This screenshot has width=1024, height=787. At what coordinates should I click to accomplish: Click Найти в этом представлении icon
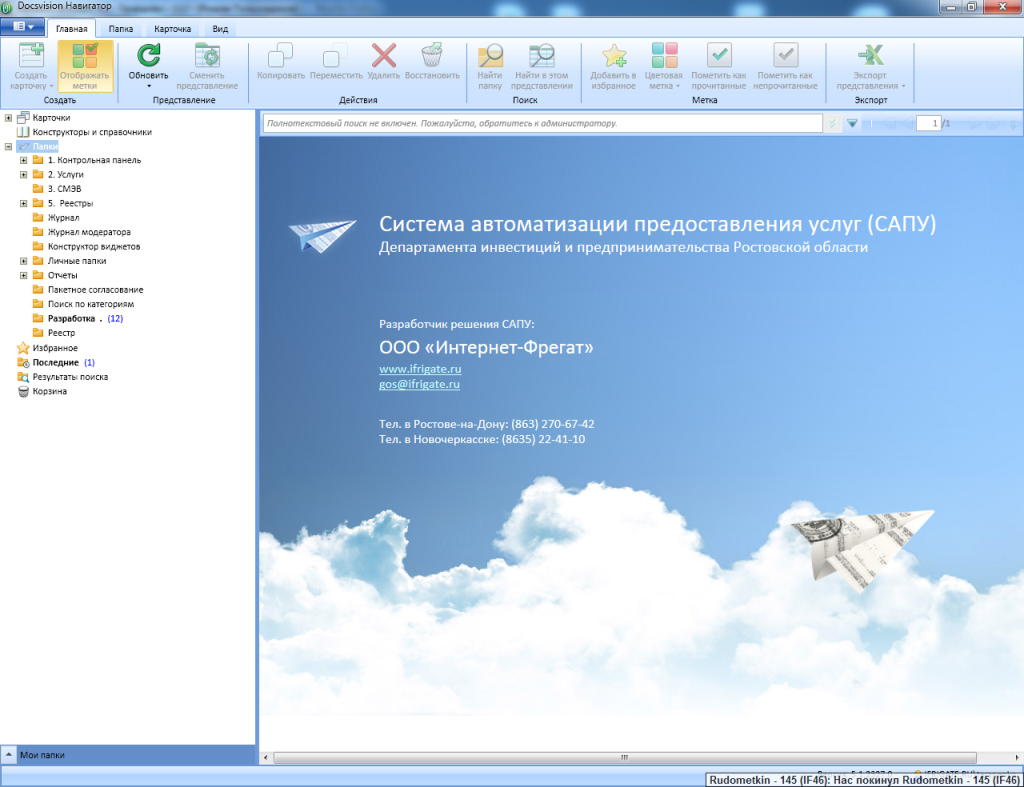[x=541, y=56]
